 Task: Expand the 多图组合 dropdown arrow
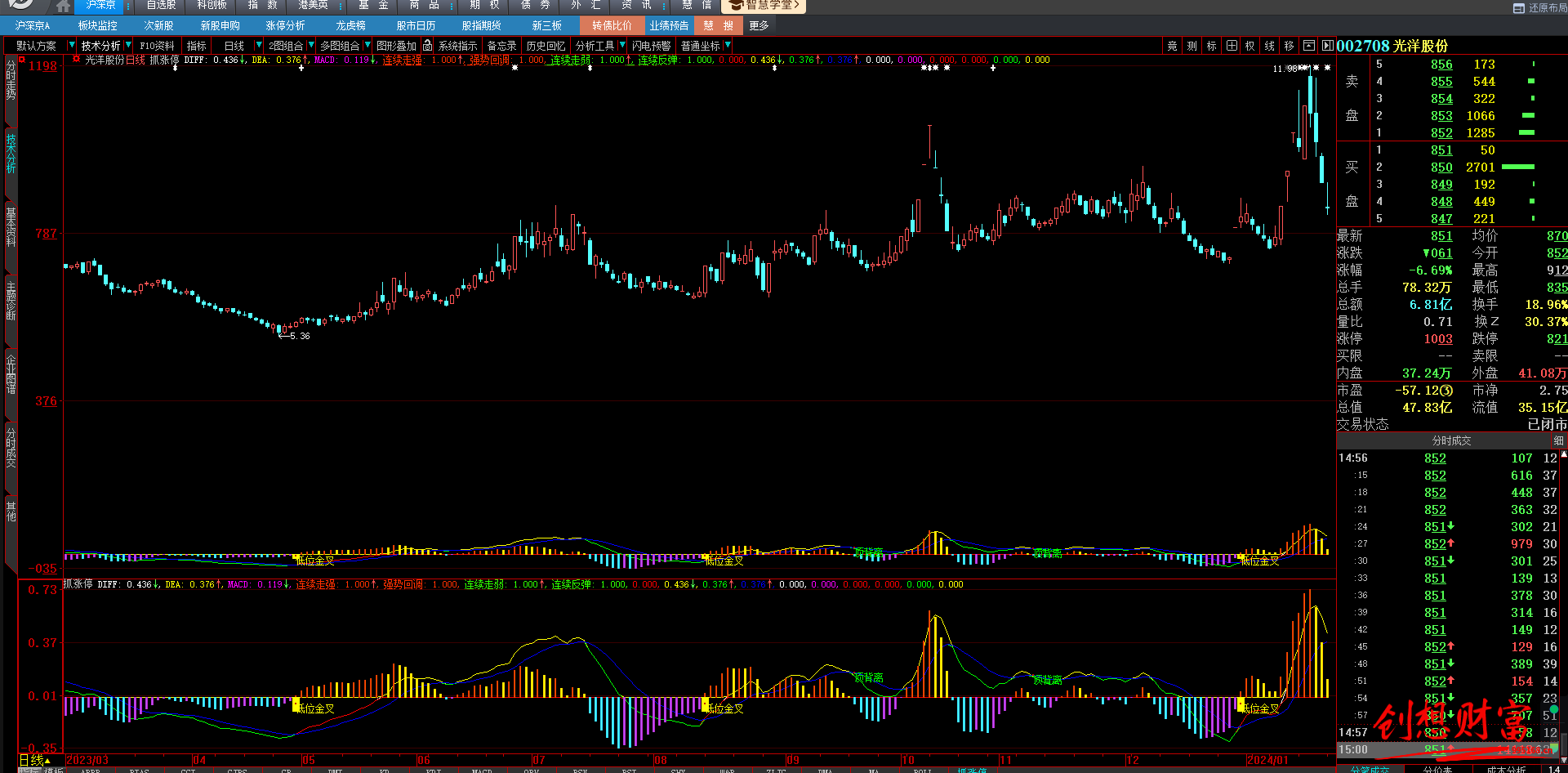point(367,46)
